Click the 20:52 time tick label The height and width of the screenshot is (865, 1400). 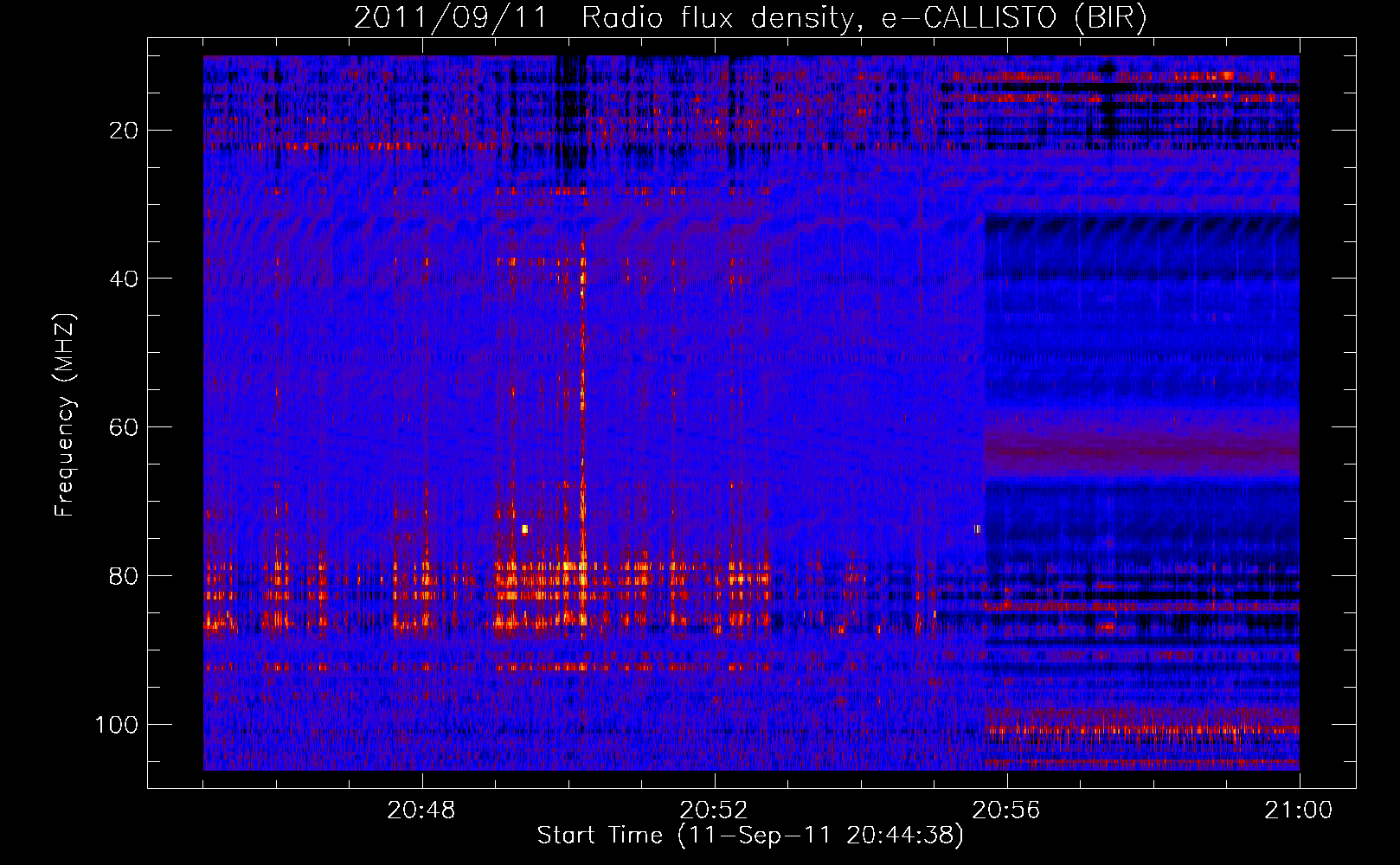click(714, 811)
